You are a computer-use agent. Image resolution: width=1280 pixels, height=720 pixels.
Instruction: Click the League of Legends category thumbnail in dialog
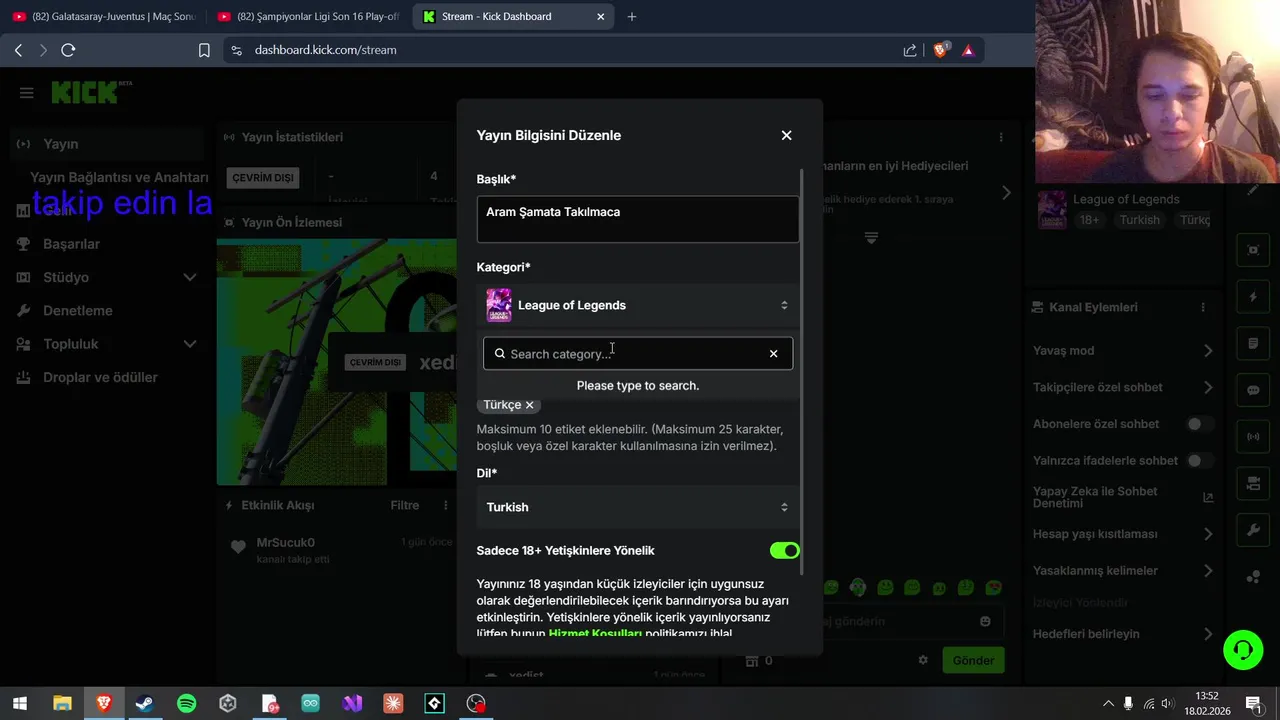(x=499, y=305)
